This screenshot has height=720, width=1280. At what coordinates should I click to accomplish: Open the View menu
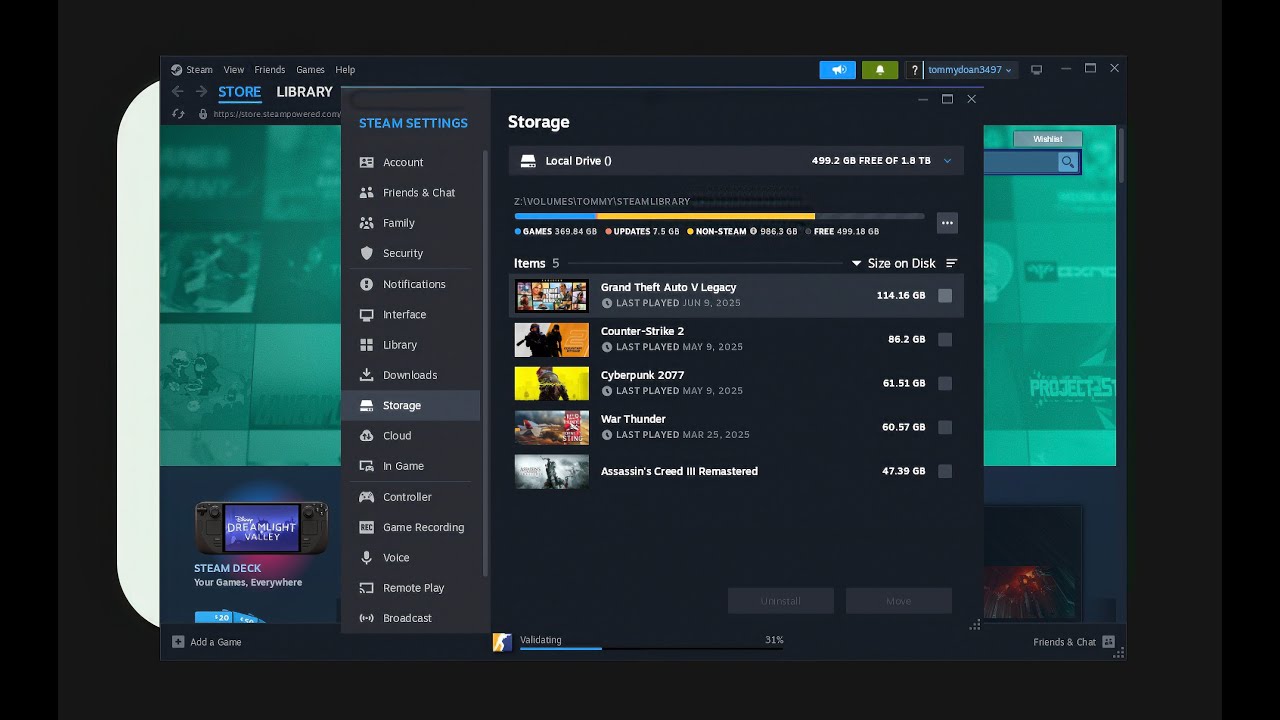click(234, 70)
